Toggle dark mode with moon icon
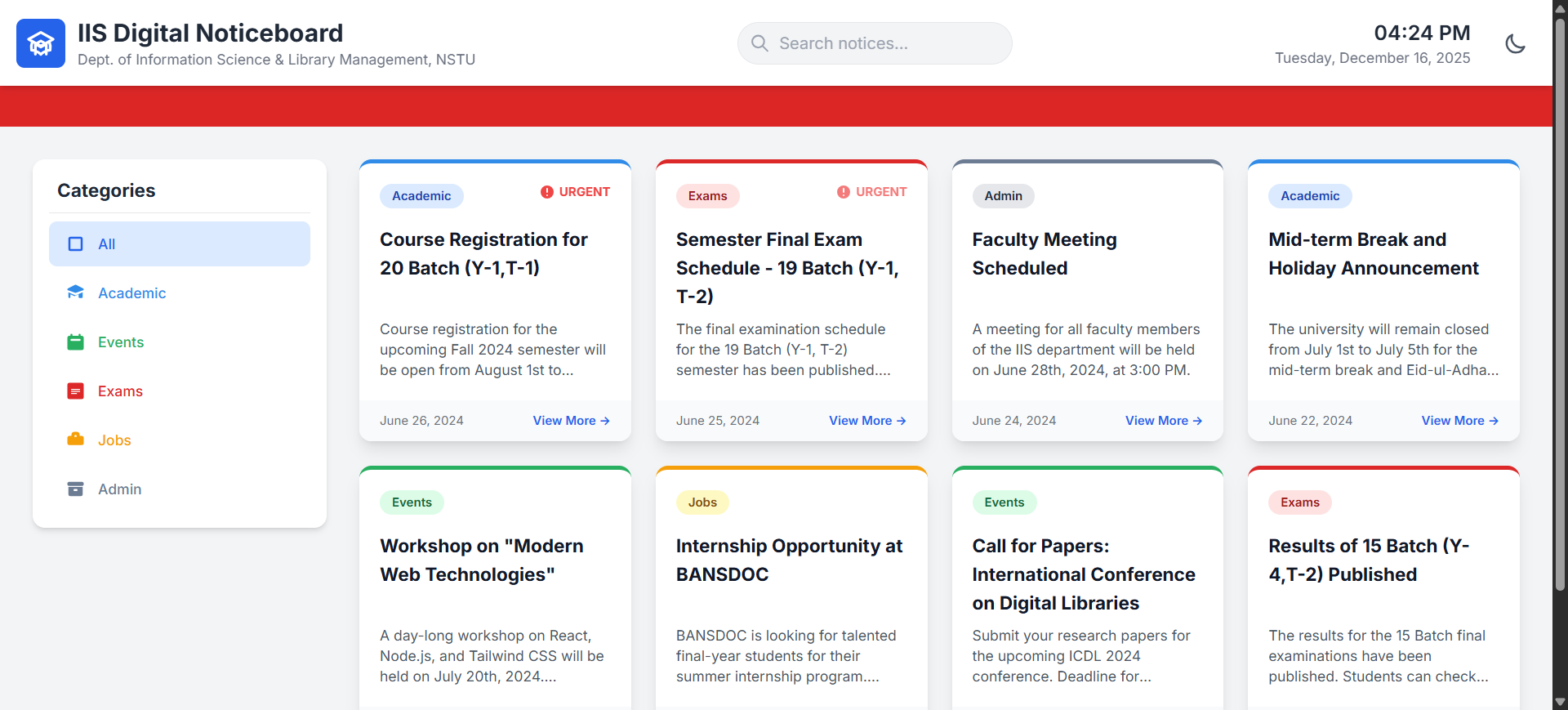This screenshot has width=1568, height=710. click(x=1515, y=43)
